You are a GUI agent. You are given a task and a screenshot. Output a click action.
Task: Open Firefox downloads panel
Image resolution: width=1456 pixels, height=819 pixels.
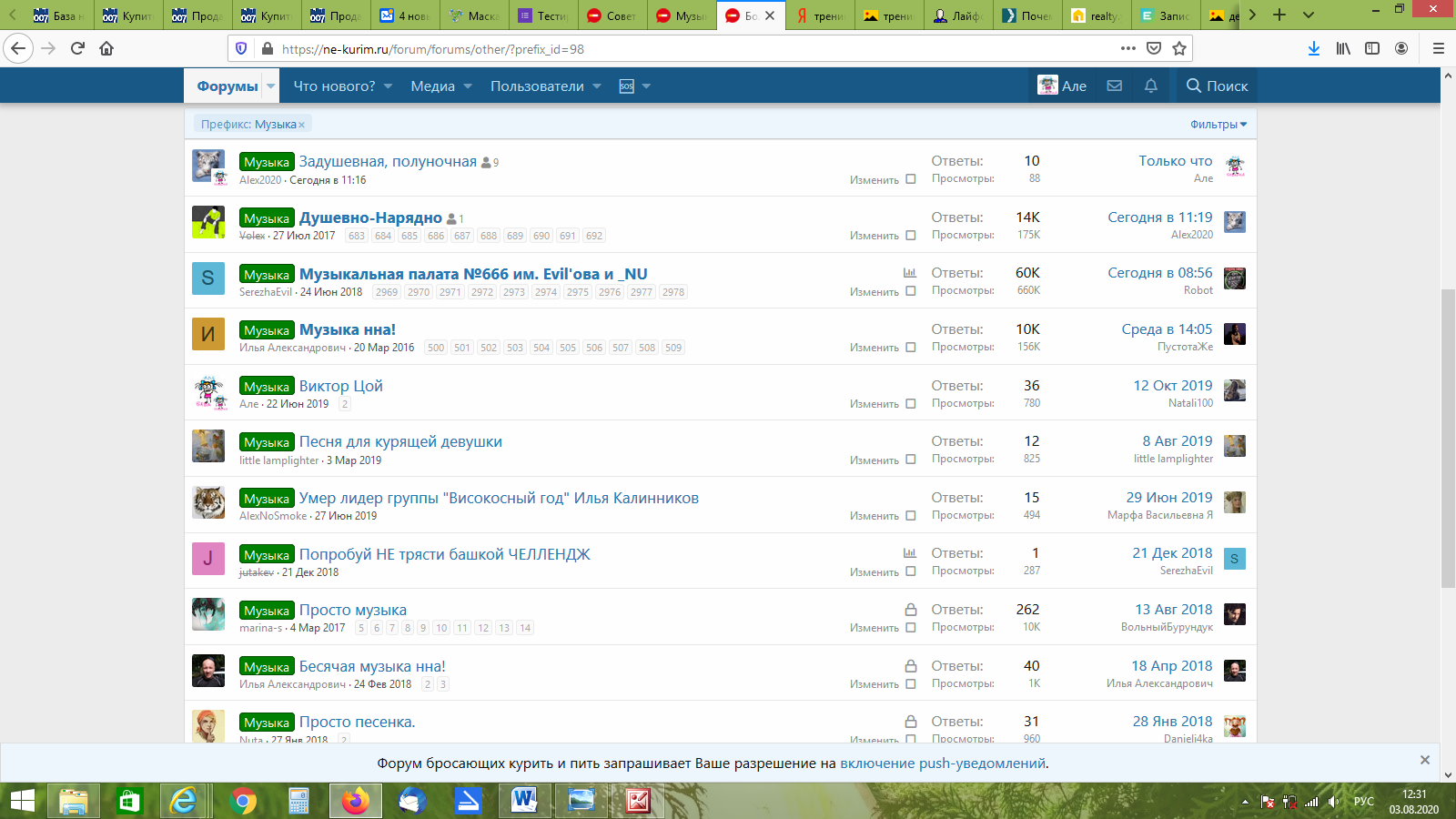[x=1314, y=48]
